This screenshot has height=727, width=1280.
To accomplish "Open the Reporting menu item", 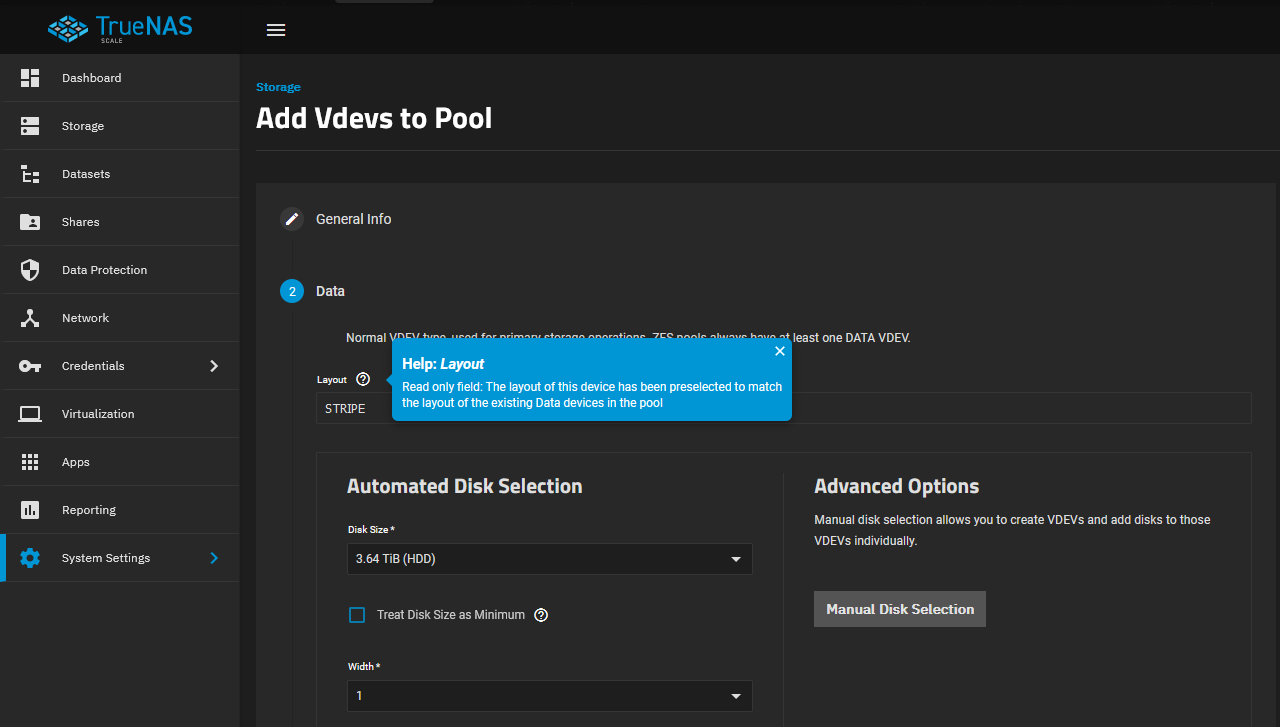I will click(x=120, y=510).
